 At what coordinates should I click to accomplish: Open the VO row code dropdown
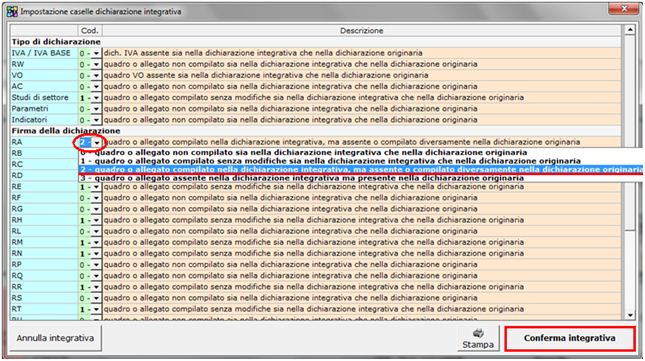[96, 76]
